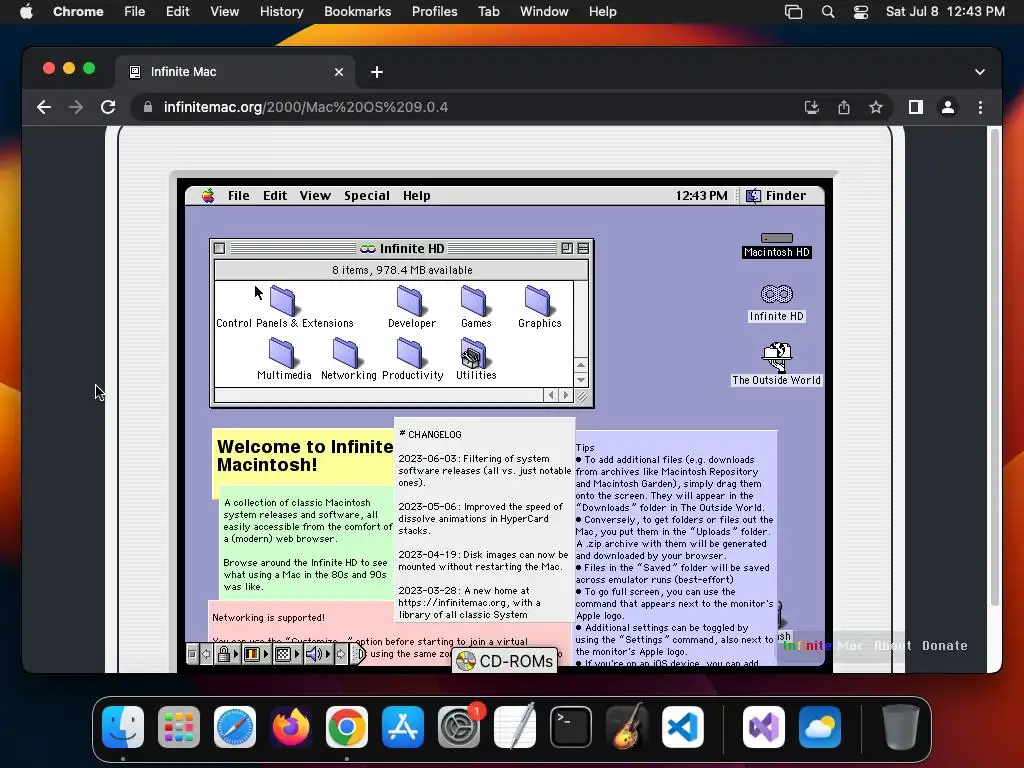The image size is (1024, 768).
Task: Open the classic Edit menu
Action: [x=274, y=196]
